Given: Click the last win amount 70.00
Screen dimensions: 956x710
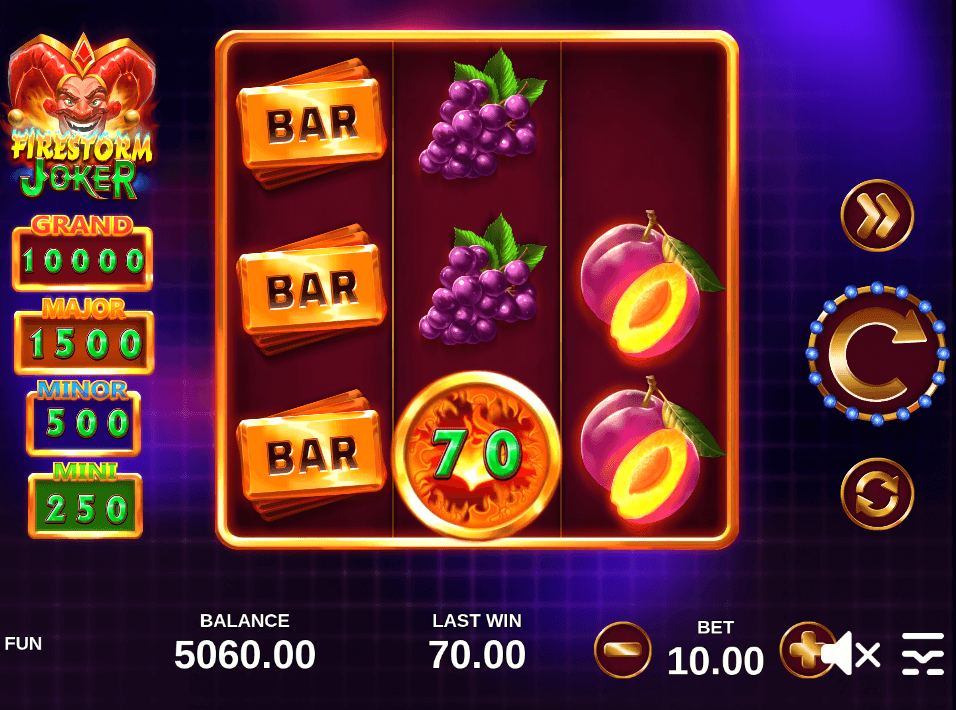Looking at the screenshot, I should (x=477, y=655).
